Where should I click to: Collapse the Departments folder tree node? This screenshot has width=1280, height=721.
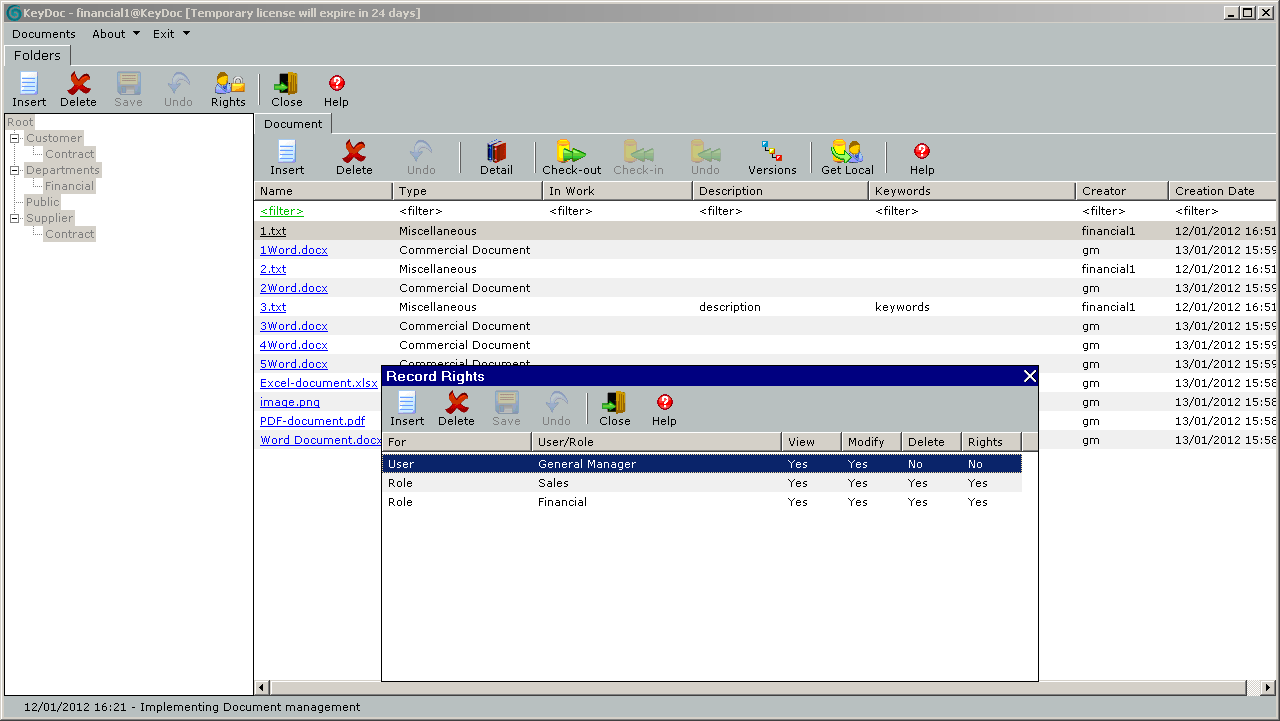(15, 171)
